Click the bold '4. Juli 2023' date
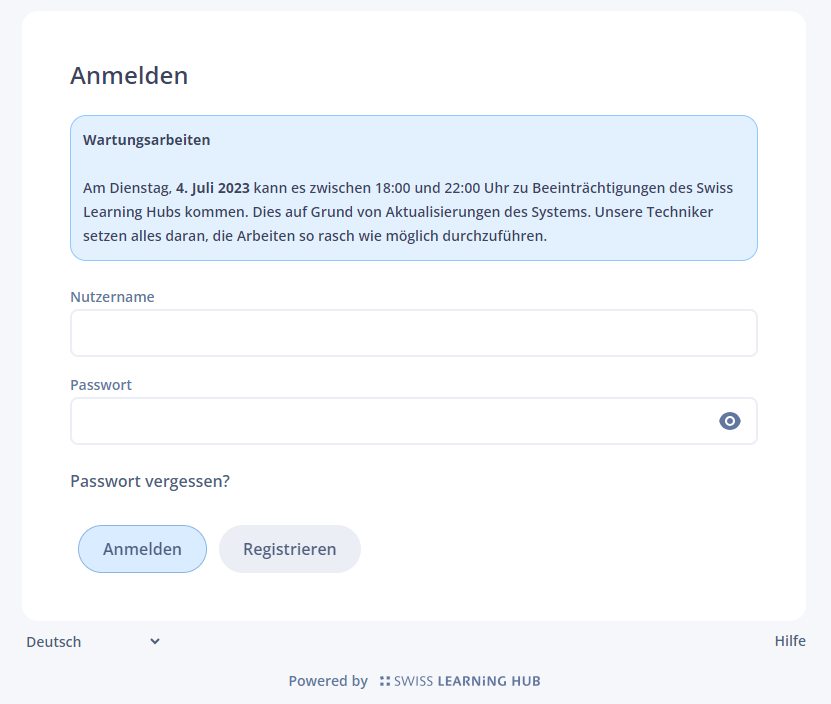Viewport: 831px width, 704px height. click(213, 188)
